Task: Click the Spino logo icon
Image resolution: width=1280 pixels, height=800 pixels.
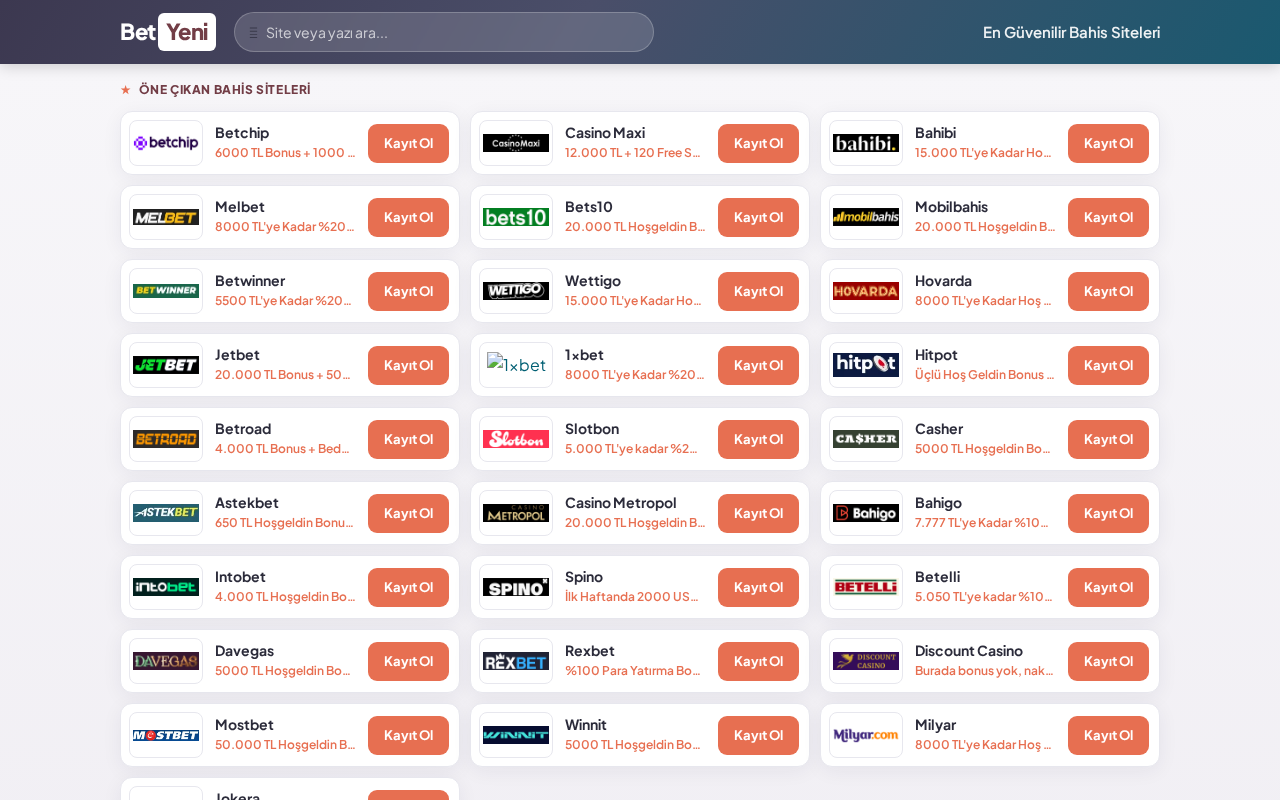Action: tap(516, 587)
